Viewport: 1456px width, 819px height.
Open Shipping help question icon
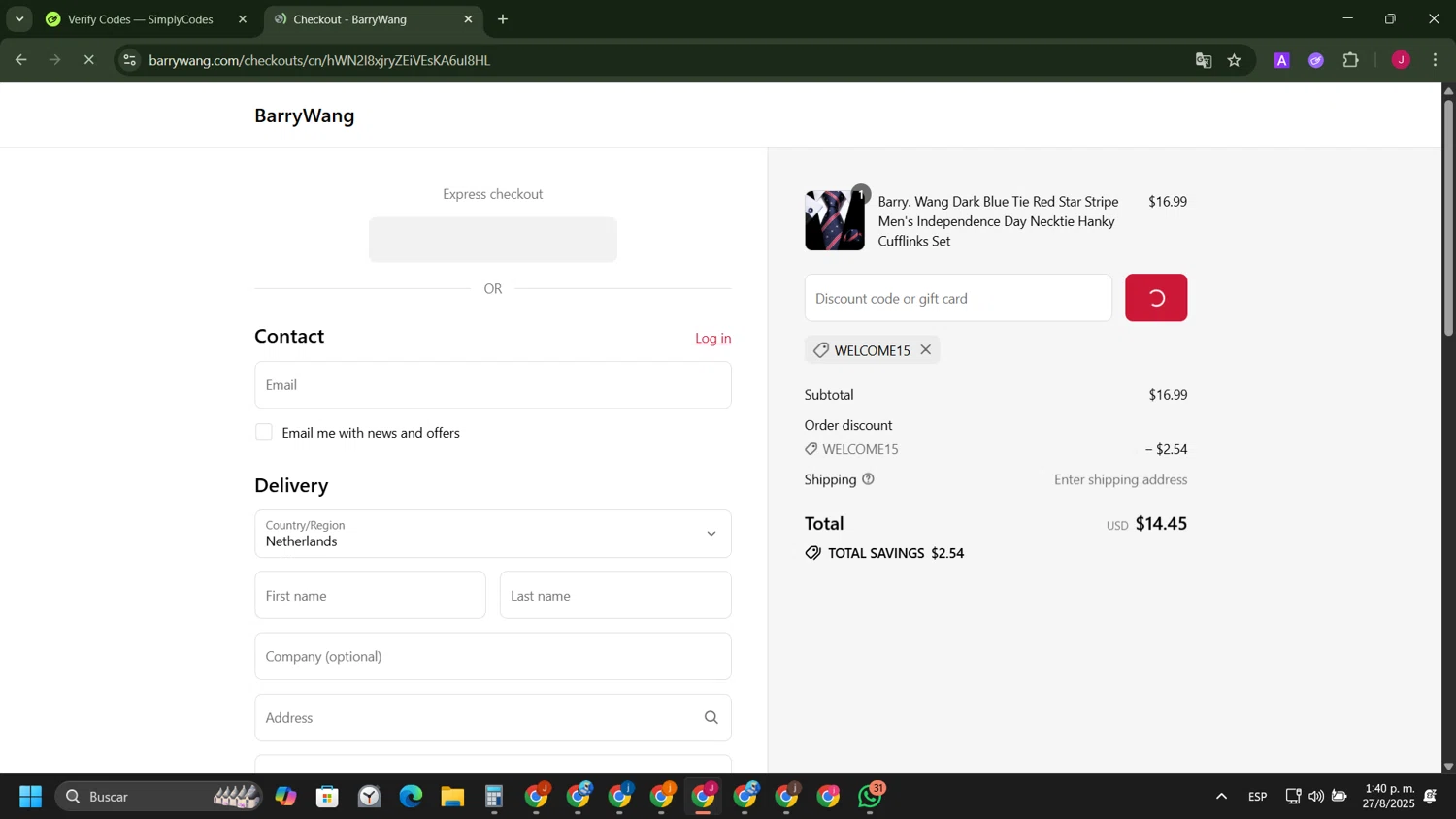(x=868, y=479)
